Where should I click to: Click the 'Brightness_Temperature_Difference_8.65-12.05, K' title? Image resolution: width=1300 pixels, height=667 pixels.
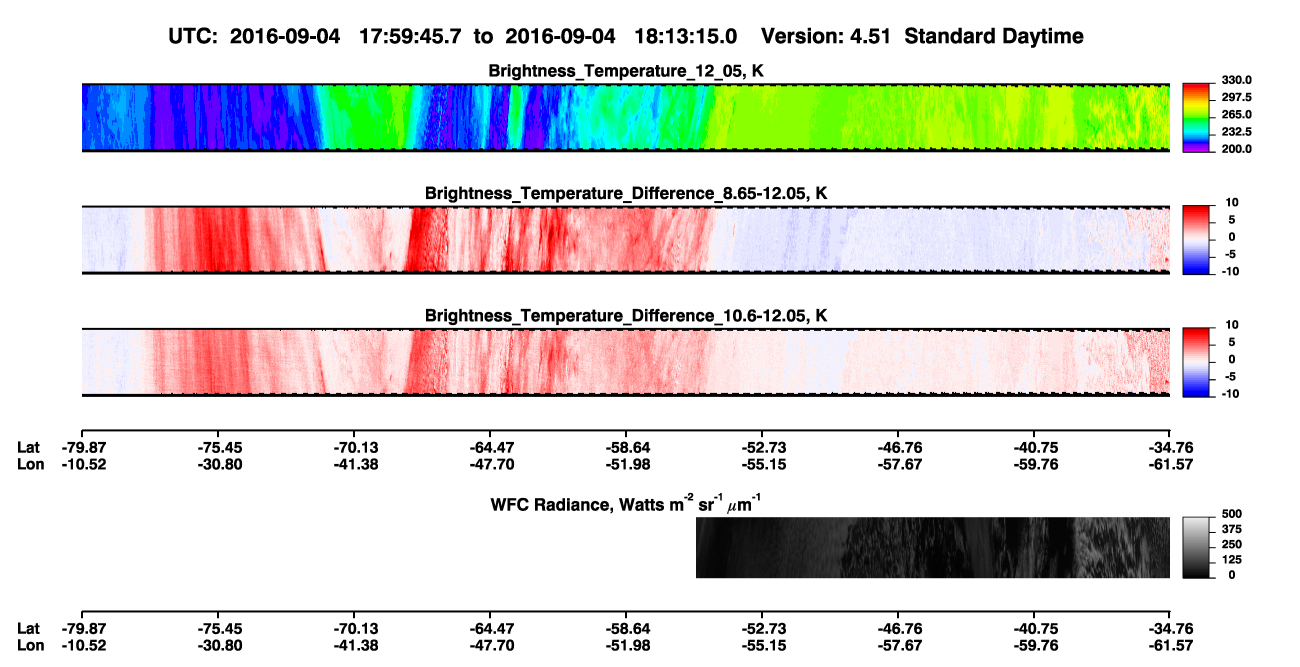tap(626, 193)
